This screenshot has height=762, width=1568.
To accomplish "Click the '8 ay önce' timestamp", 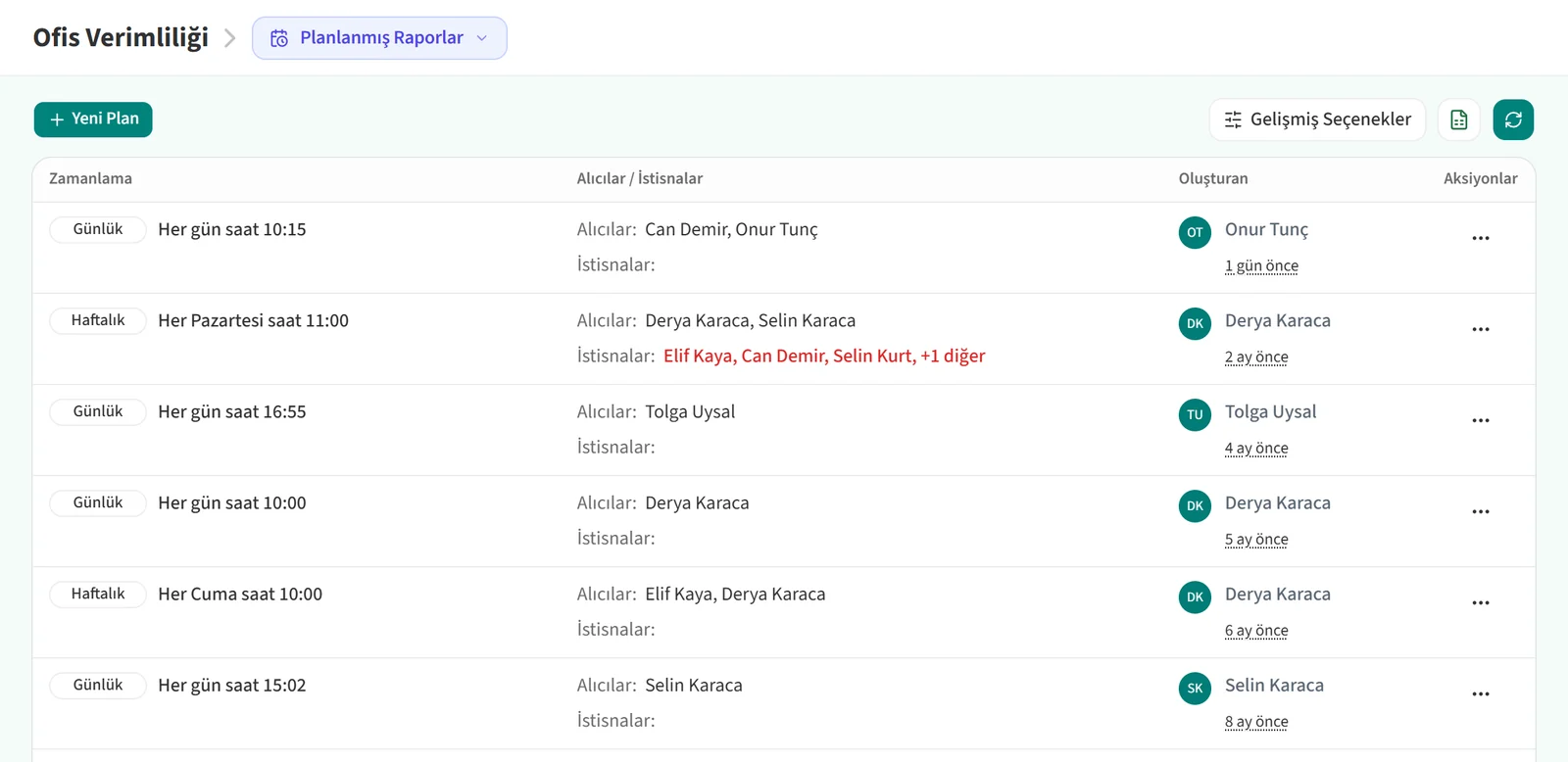I will [1256, 722].
